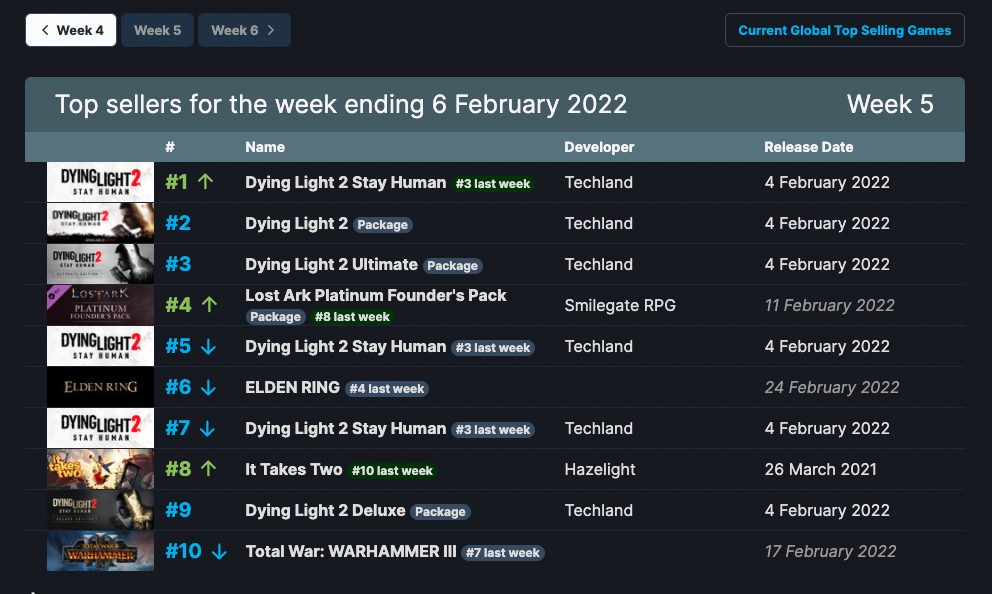Click the #2 rank number
The width and height of the screenshot is (992, 594).
pos(178,223)
